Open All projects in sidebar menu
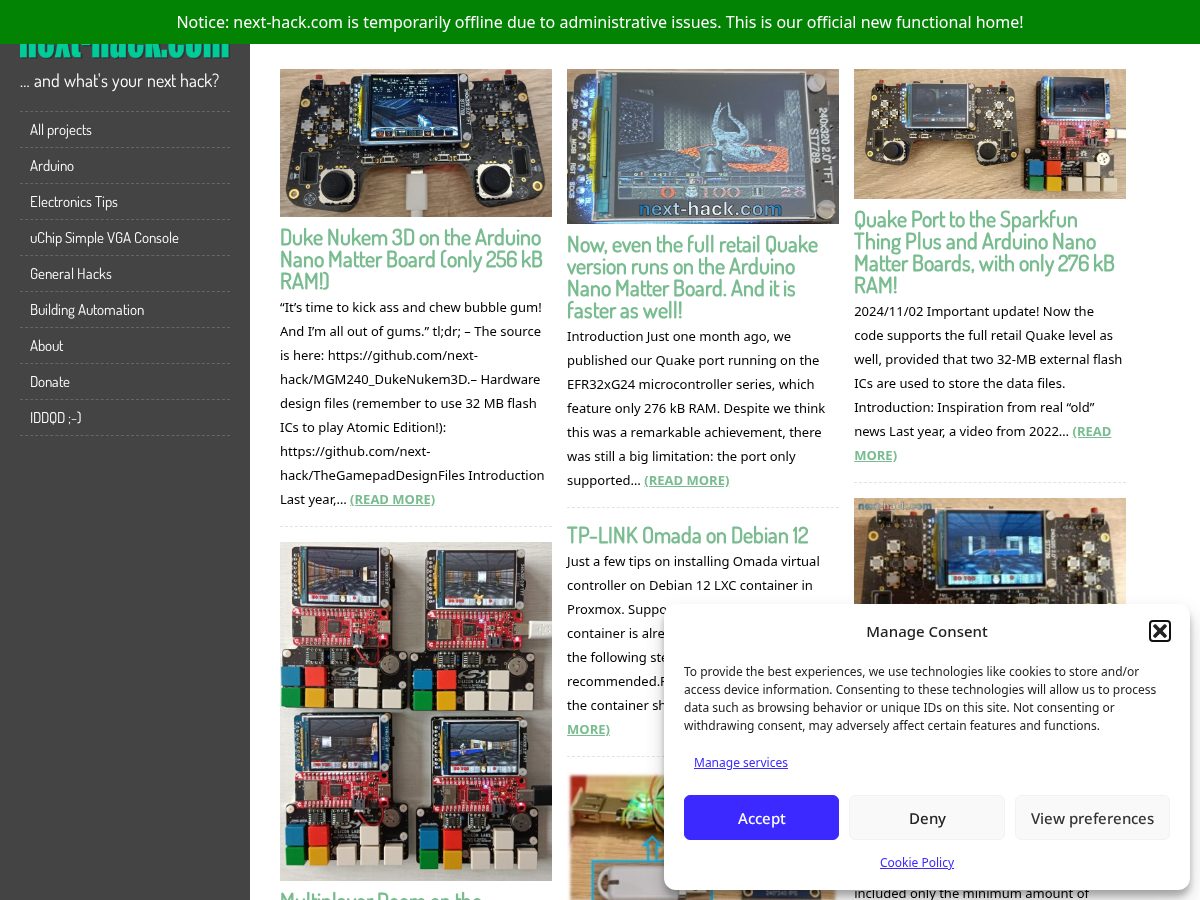Image resolution: width=1200 pixels, height=900 pixels. point(124,130)
